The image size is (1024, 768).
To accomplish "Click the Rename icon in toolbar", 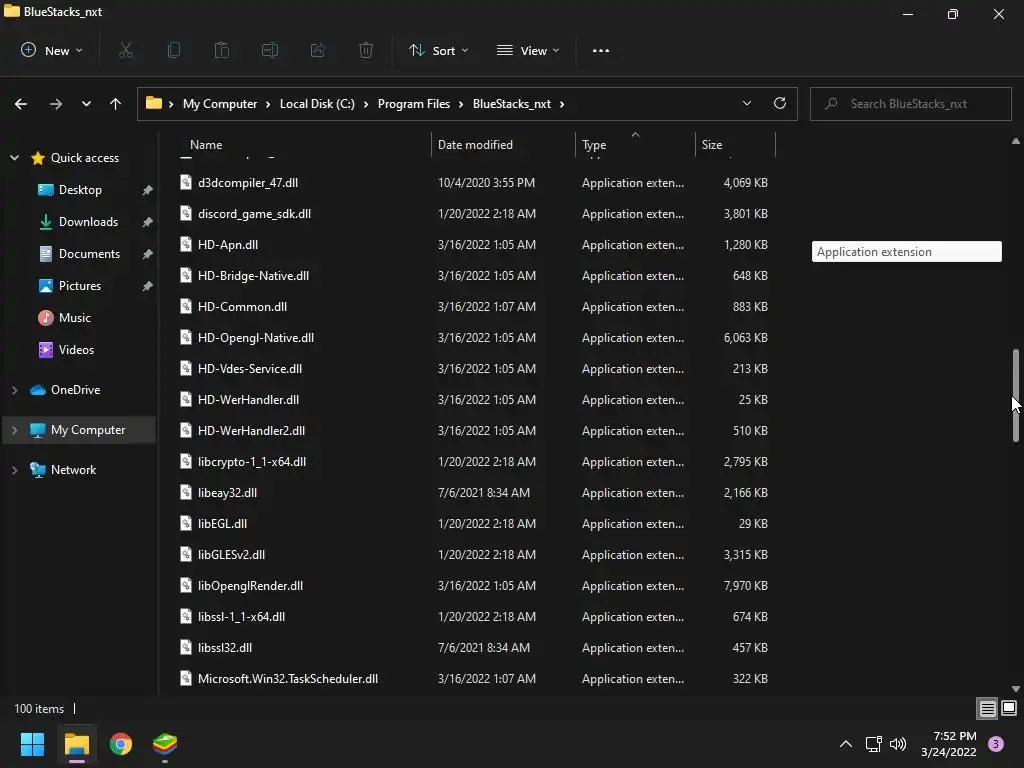I will [x=270, y=50].
